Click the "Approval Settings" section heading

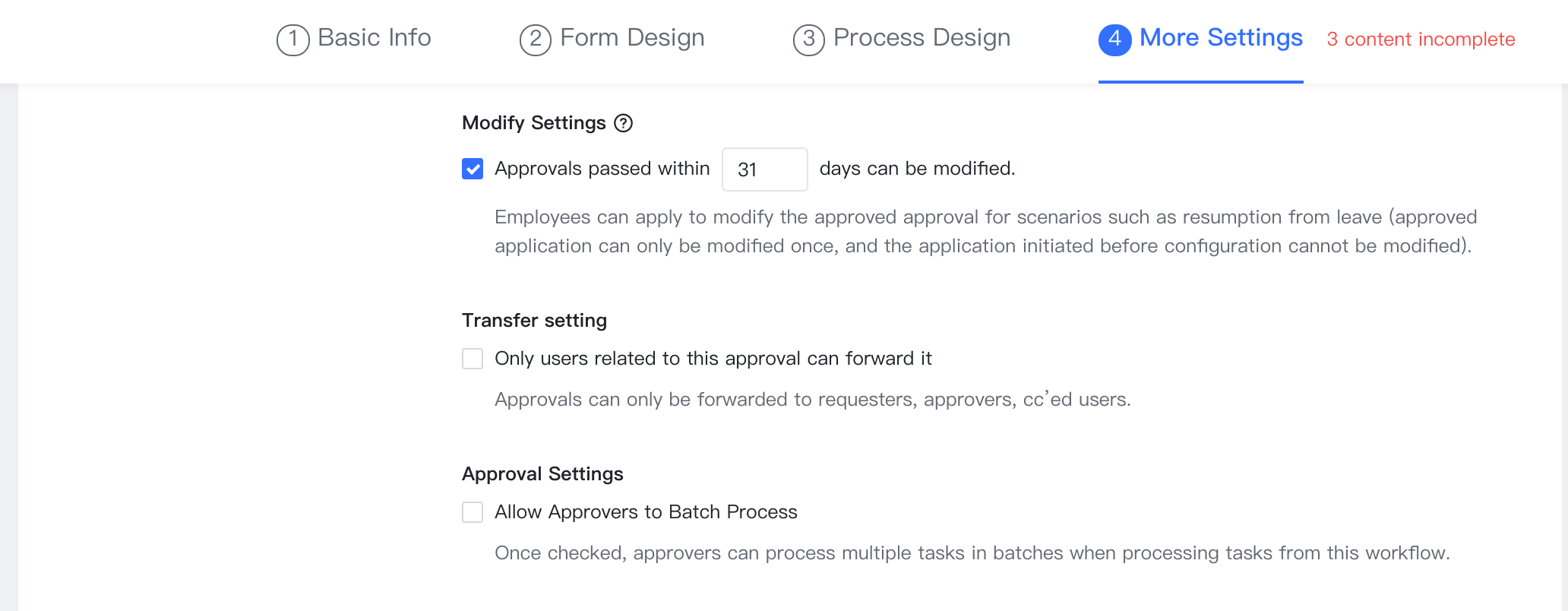pyautogui.click(x=542, y=473)
